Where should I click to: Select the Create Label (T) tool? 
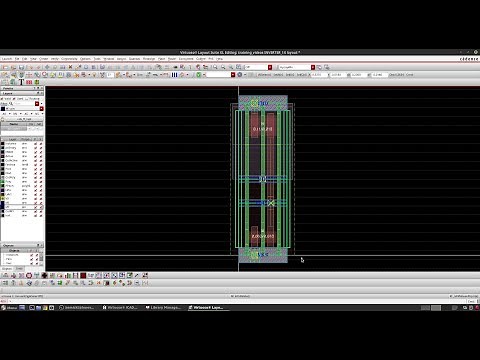coord(21,82)
